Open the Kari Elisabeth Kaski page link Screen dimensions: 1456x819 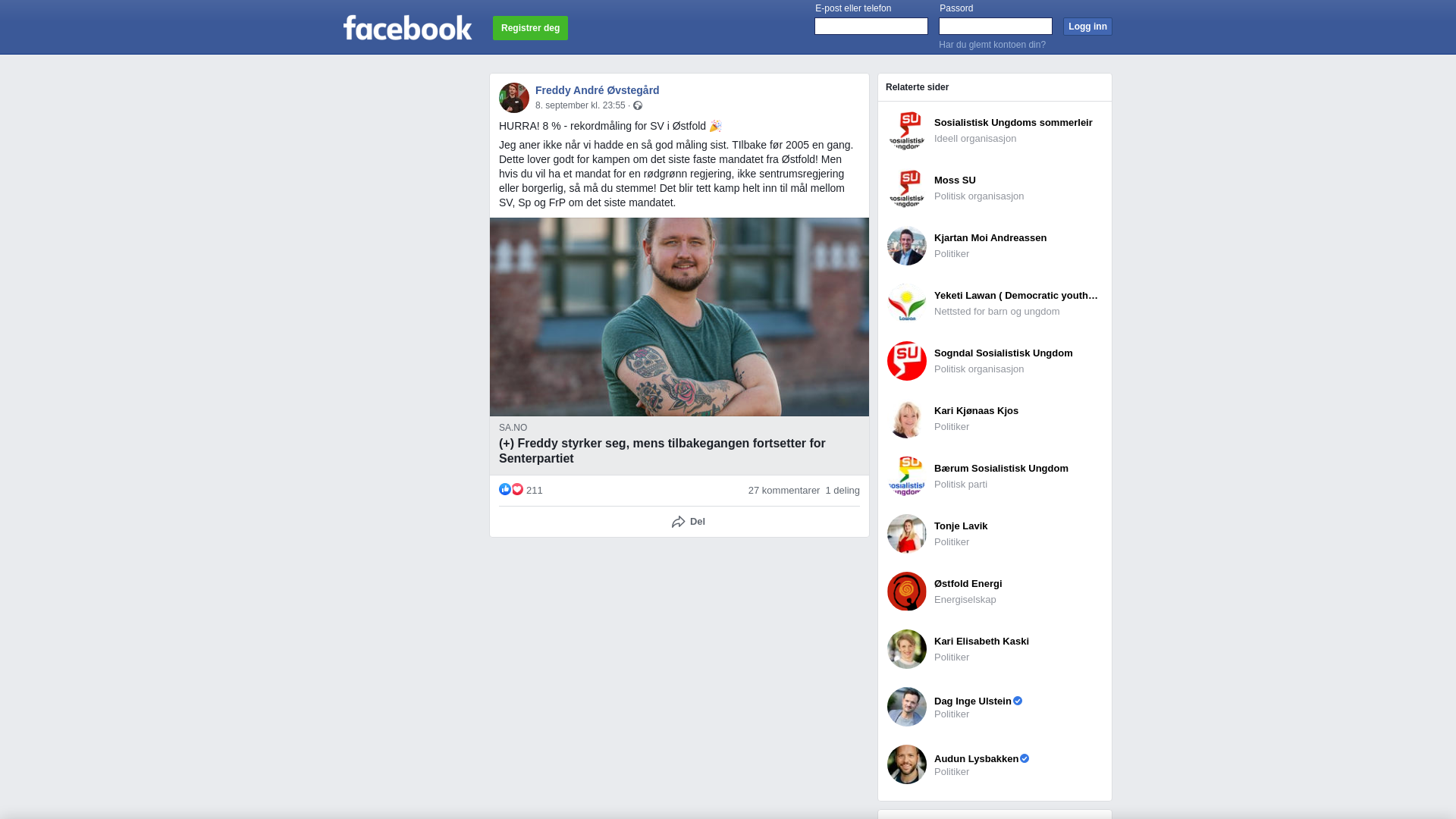981,642
